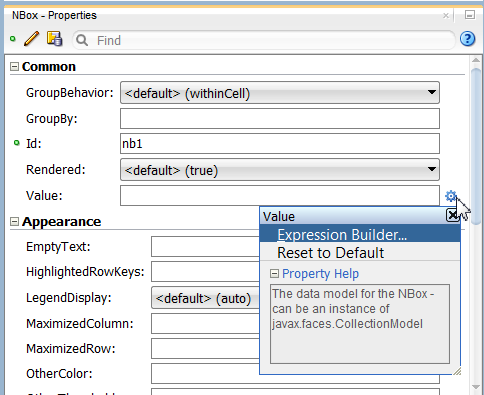Click the vertical scrollbar thumb
Image resolution: width=484 pixels, height=395 pixels.
[x=476, y=146]
